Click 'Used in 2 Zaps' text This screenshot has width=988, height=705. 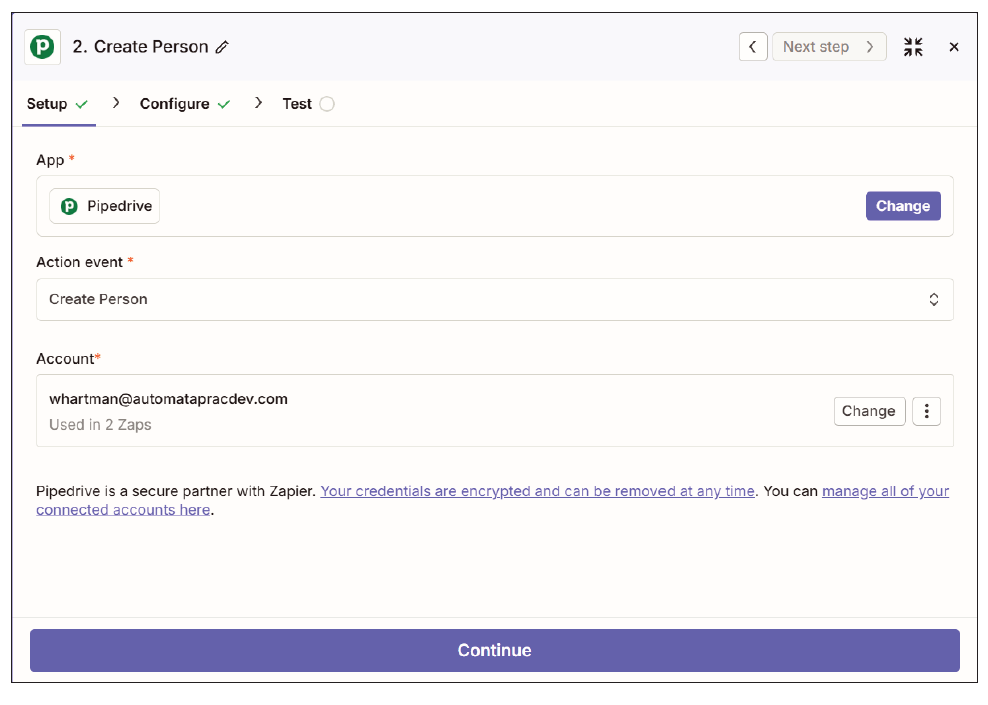click(100, 425)
